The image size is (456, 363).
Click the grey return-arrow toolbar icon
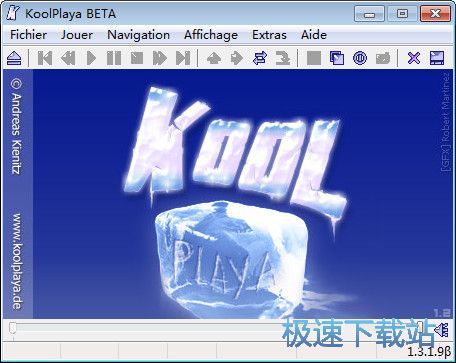coord(283,58)
